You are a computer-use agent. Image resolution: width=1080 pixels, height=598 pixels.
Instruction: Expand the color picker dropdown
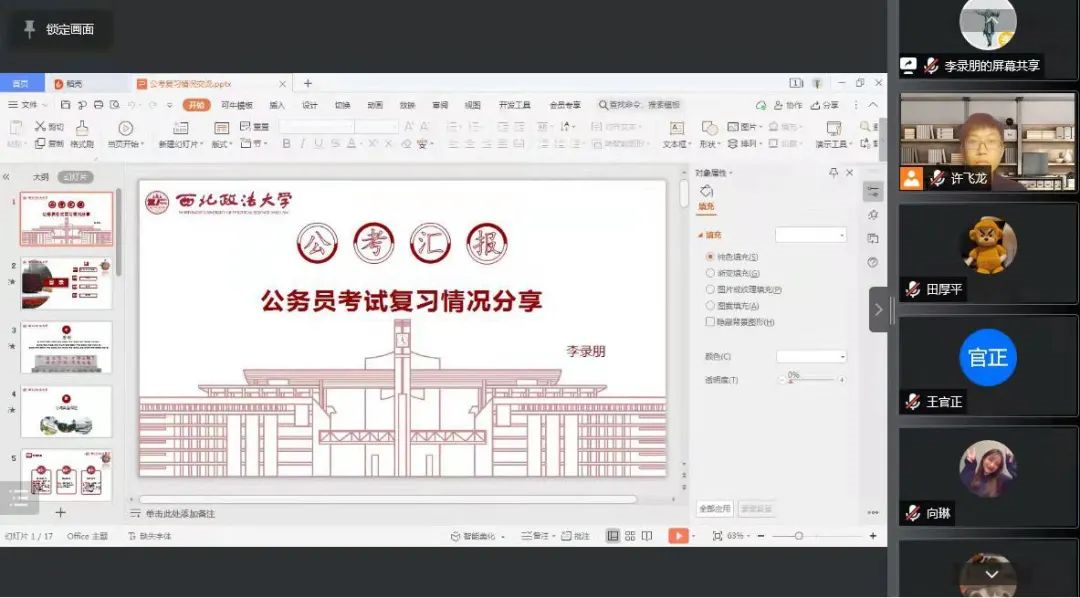pos(811,357)
